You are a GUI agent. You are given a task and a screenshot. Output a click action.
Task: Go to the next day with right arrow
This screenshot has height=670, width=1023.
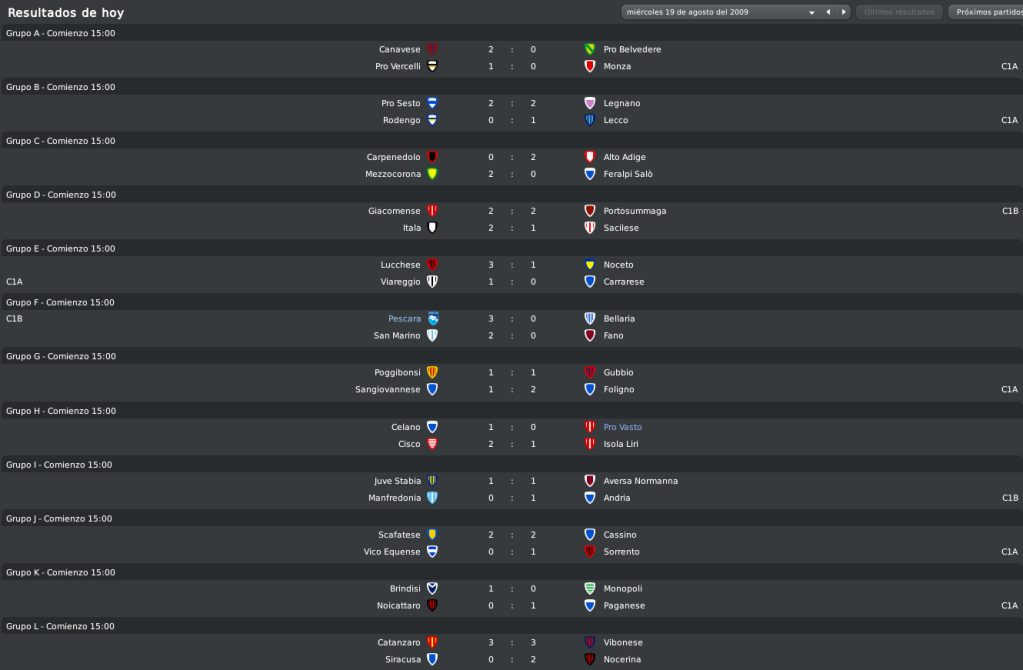pyautogui.click(x=844, y=12)
